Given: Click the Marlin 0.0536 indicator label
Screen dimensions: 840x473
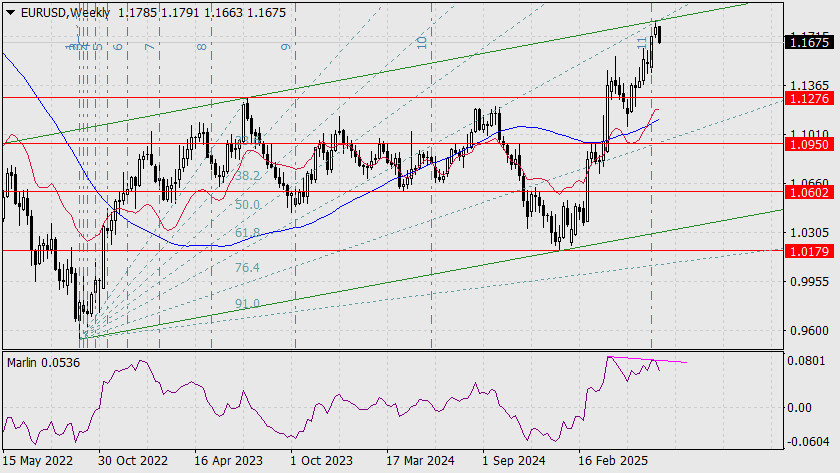Looking at the screenshot, I should pyautogui.click(x=43, y=363).
